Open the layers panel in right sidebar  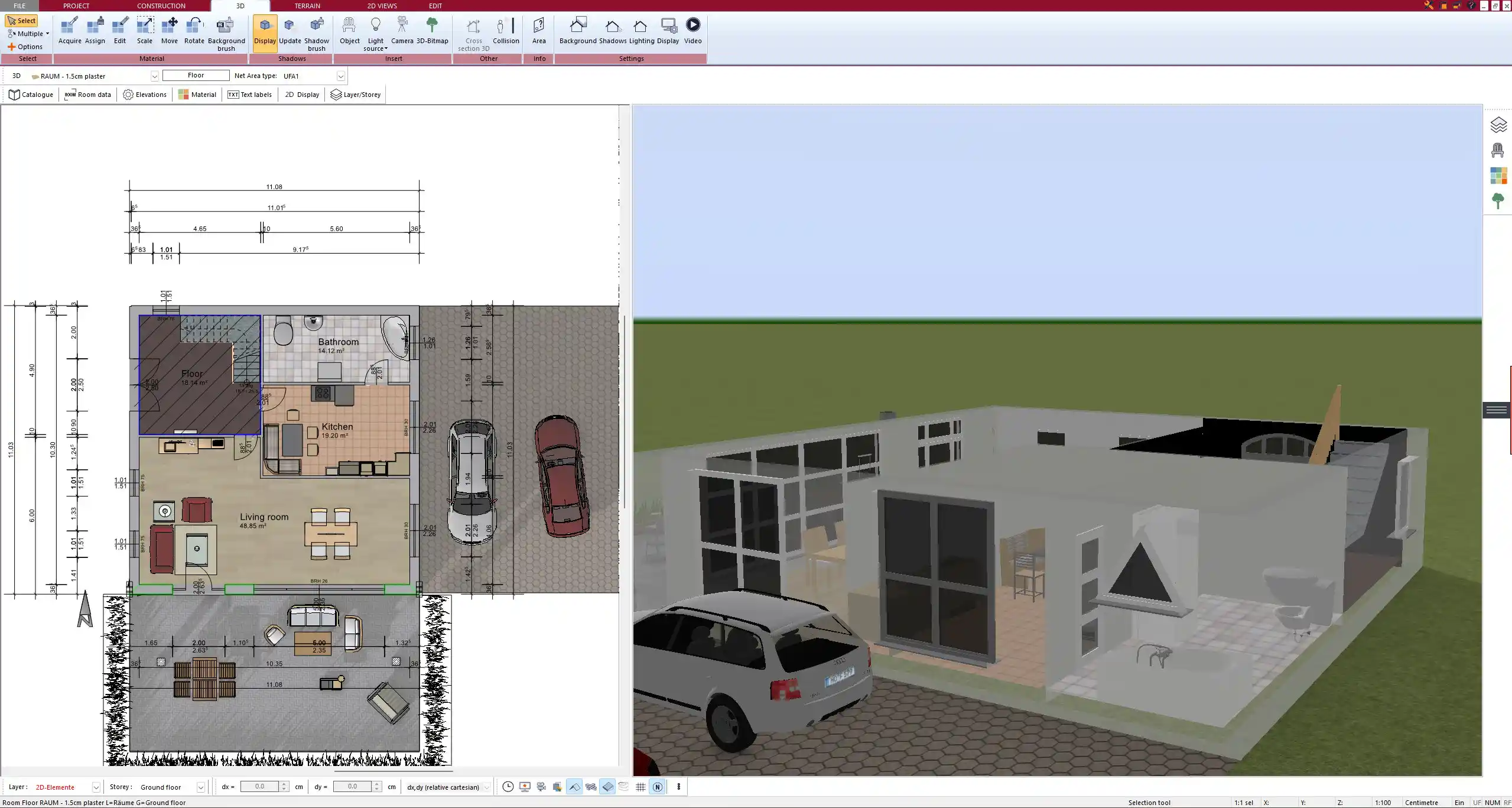(1498, 125)
